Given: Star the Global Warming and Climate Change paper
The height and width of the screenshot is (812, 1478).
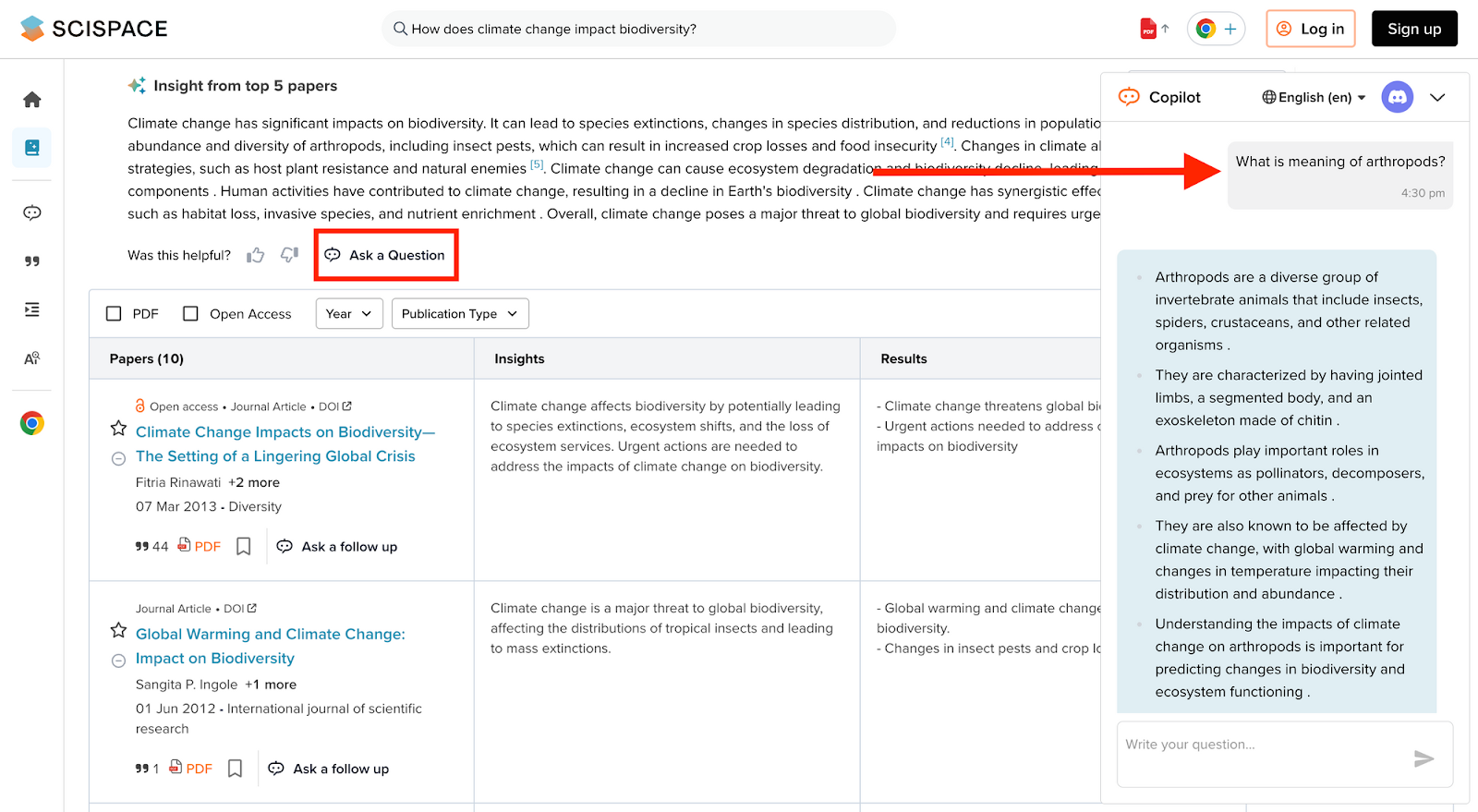Looking at the screenshot, I should pos(118,631).
